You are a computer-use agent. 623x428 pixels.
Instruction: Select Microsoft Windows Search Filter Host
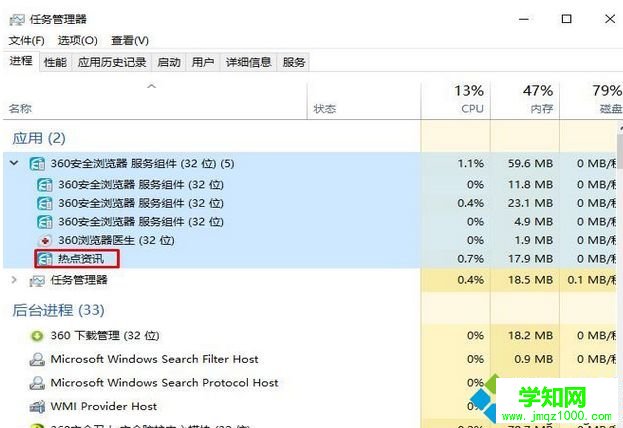coord(310,359)
